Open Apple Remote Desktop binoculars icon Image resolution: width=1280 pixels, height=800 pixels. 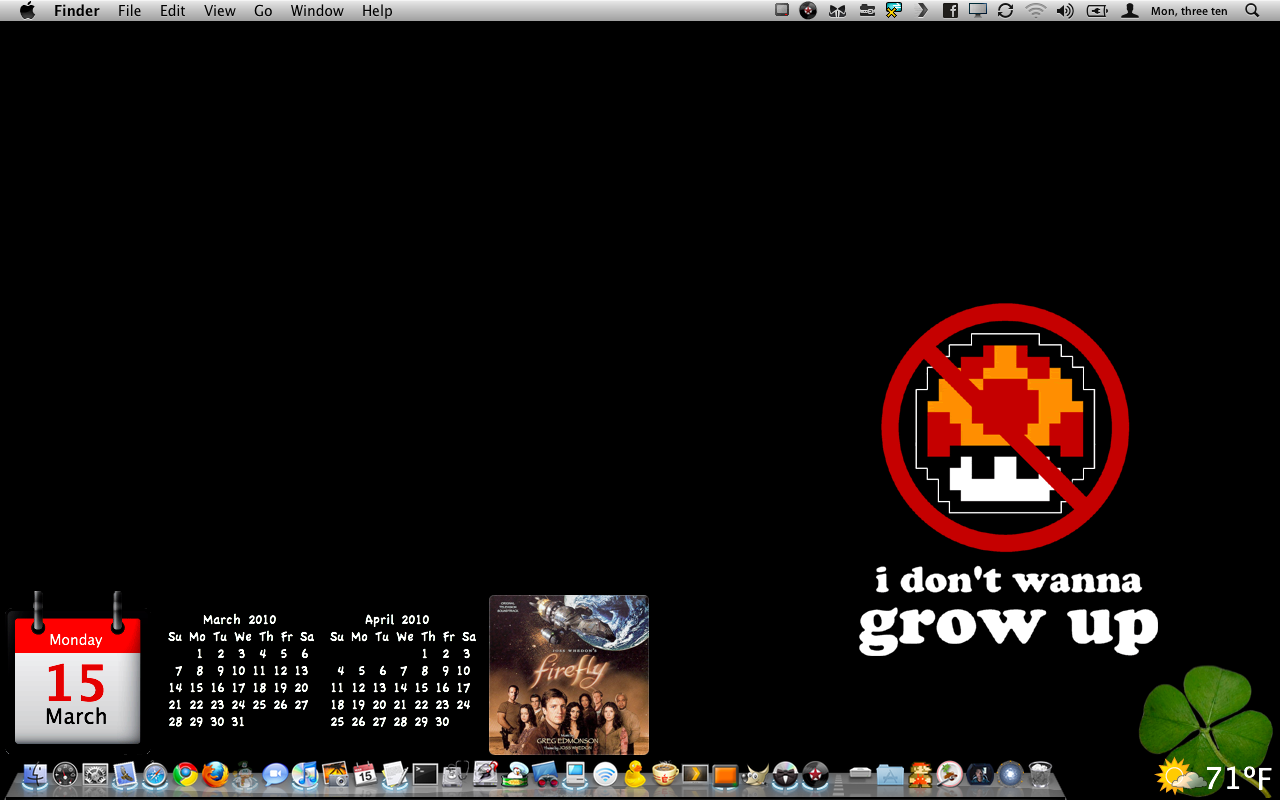(x=545, y=774)
